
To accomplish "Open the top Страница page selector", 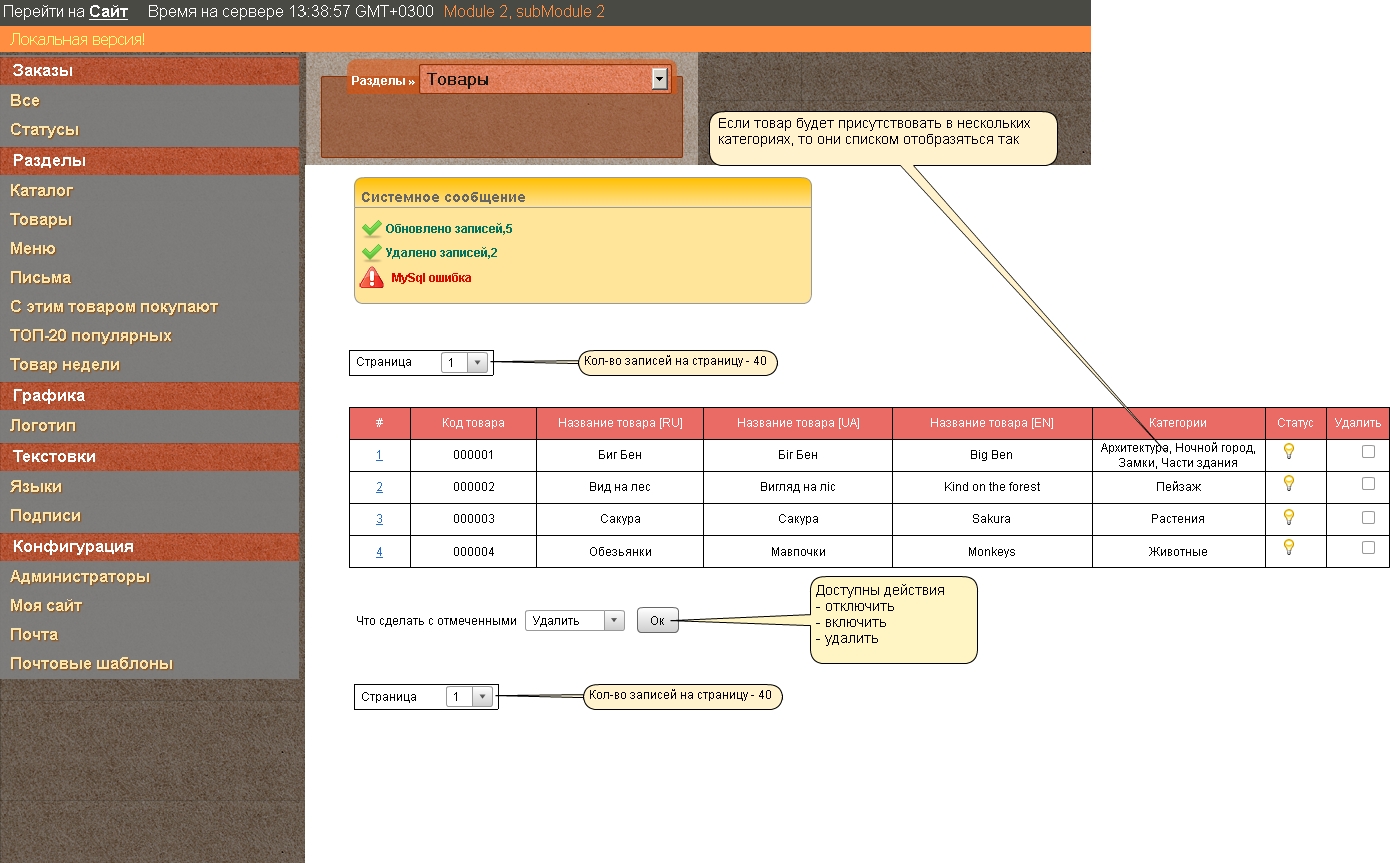I will click(464, 362).
